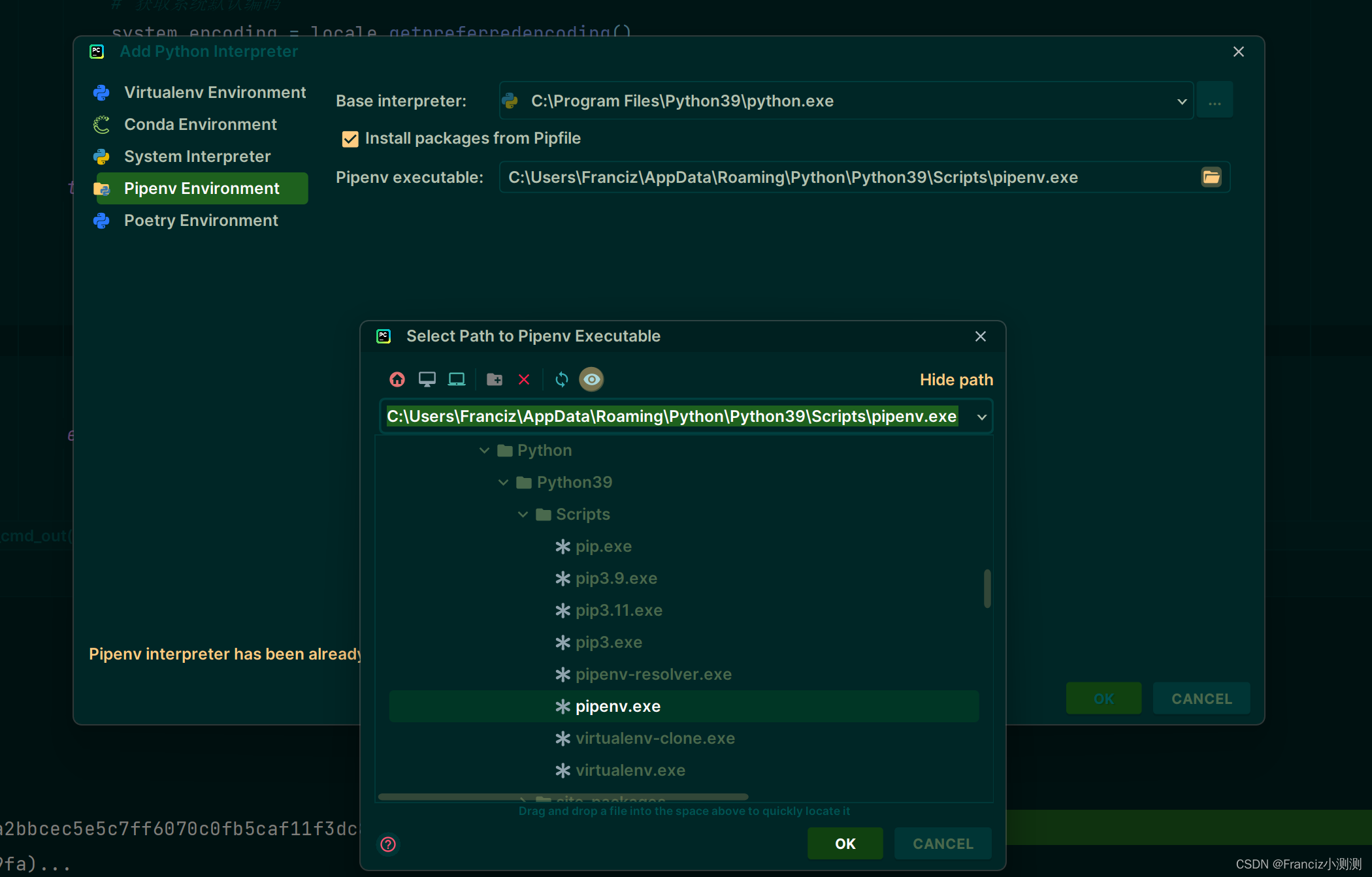1372x877 pixels.
Task: Click the Home directory icon in file chooser
Action: (397, 379)
